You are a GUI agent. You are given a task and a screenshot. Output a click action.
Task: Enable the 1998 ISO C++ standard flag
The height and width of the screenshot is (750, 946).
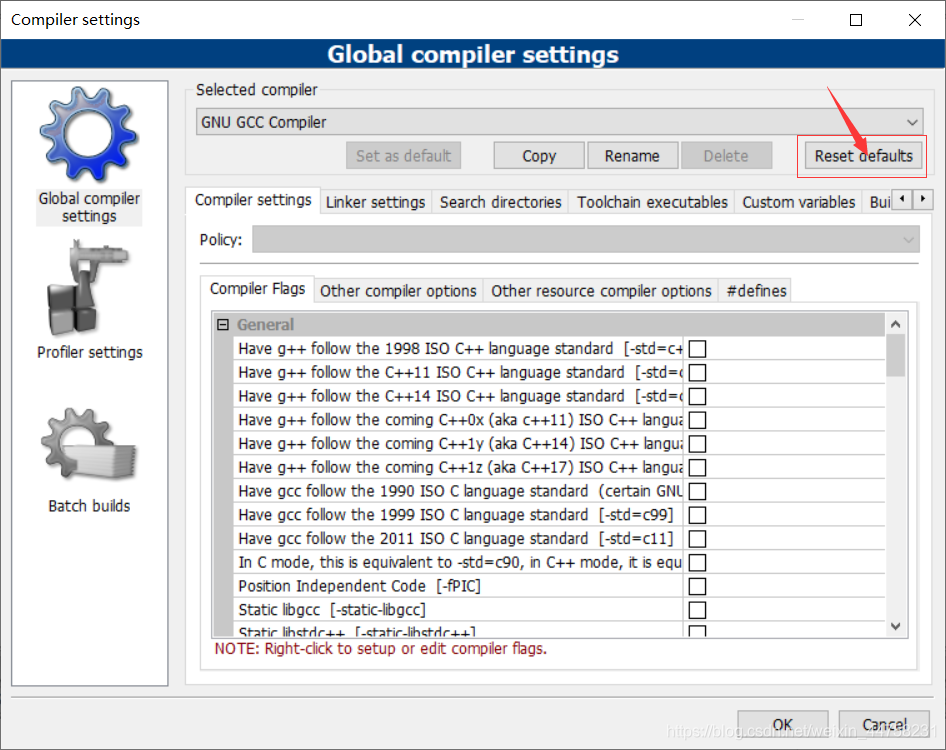point(697,349)
